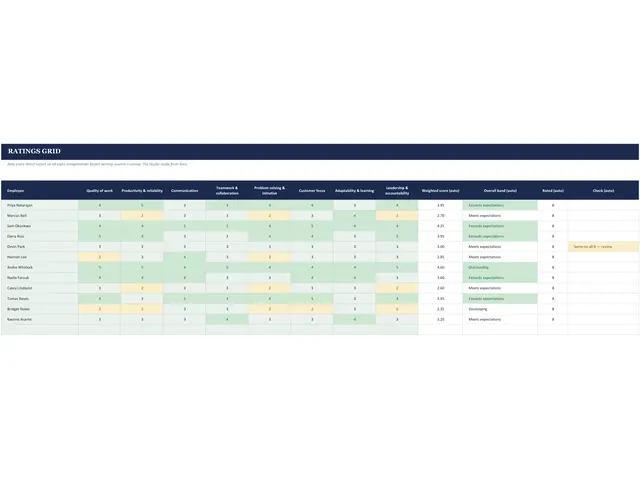Screen dimensions: 640x480
Task: Click the Adaptability & learning header
Action: 355,191
